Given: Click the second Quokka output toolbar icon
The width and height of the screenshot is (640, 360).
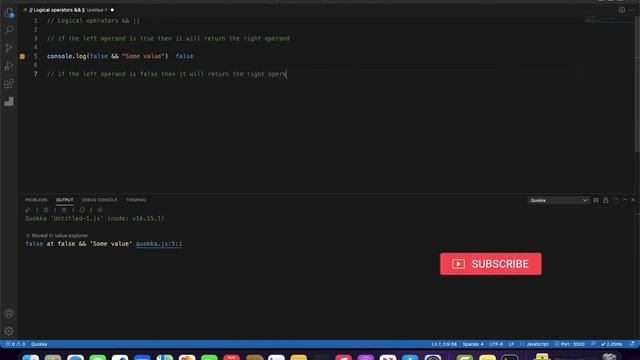Looking at the screenshot, I should click(46, 210).
